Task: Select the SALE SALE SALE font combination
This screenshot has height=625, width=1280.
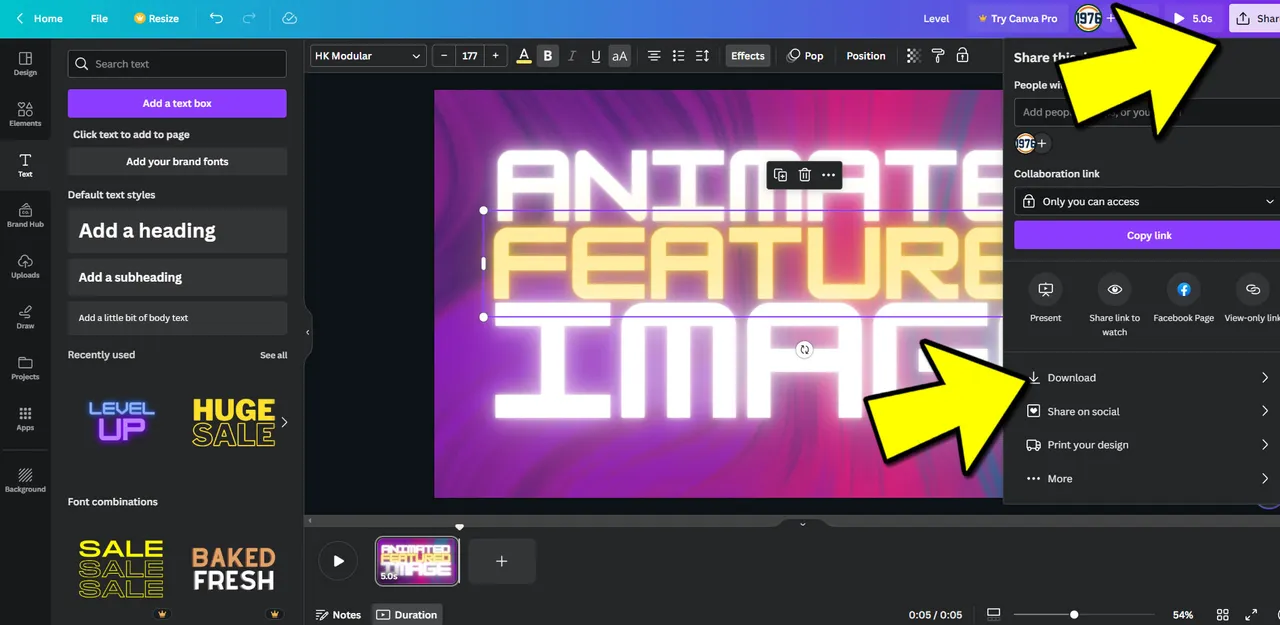Action: coord(121,568)
